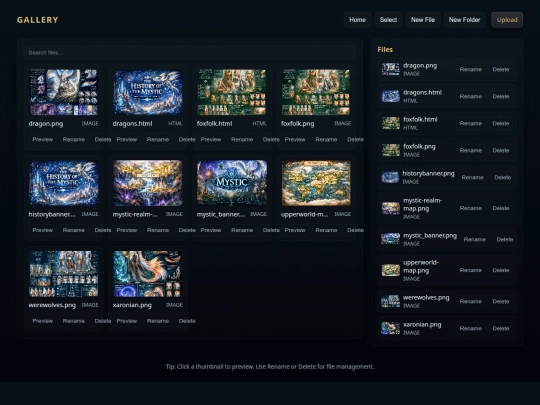The image size is (540, 405).
Task: Rename mystic-realm-map.png in the Files list
Action: click(470, 208)
